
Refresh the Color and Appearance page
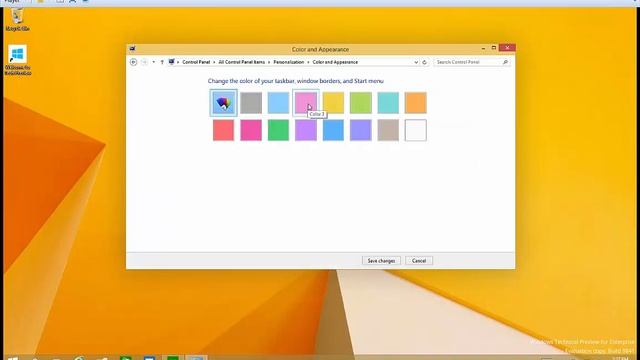click(424, 62)
